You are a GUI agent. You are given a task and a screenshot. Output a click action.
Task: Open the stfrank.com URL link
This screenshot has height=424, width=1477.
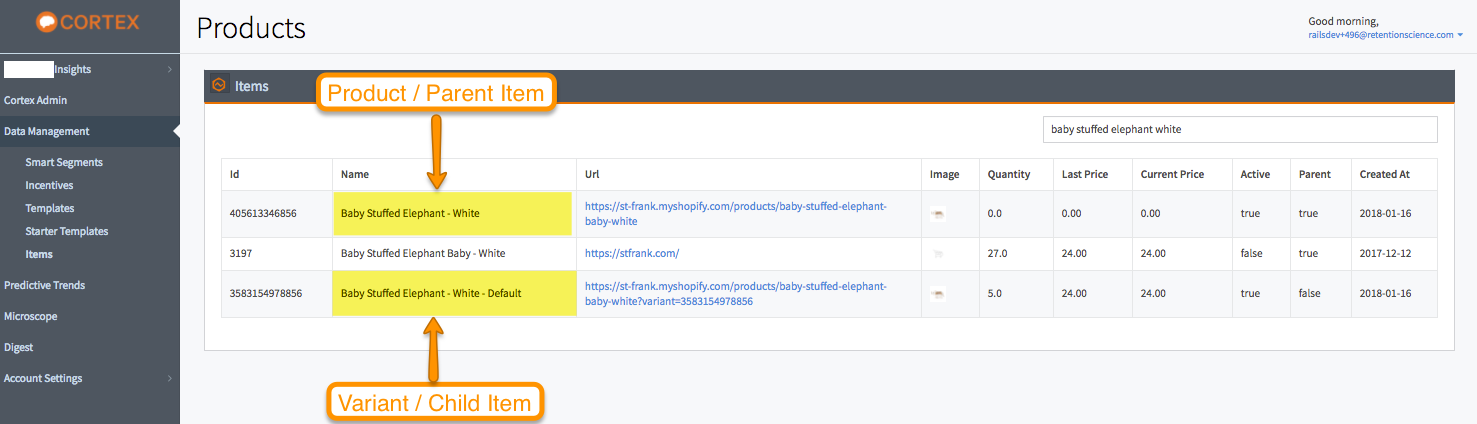[632, 254]
